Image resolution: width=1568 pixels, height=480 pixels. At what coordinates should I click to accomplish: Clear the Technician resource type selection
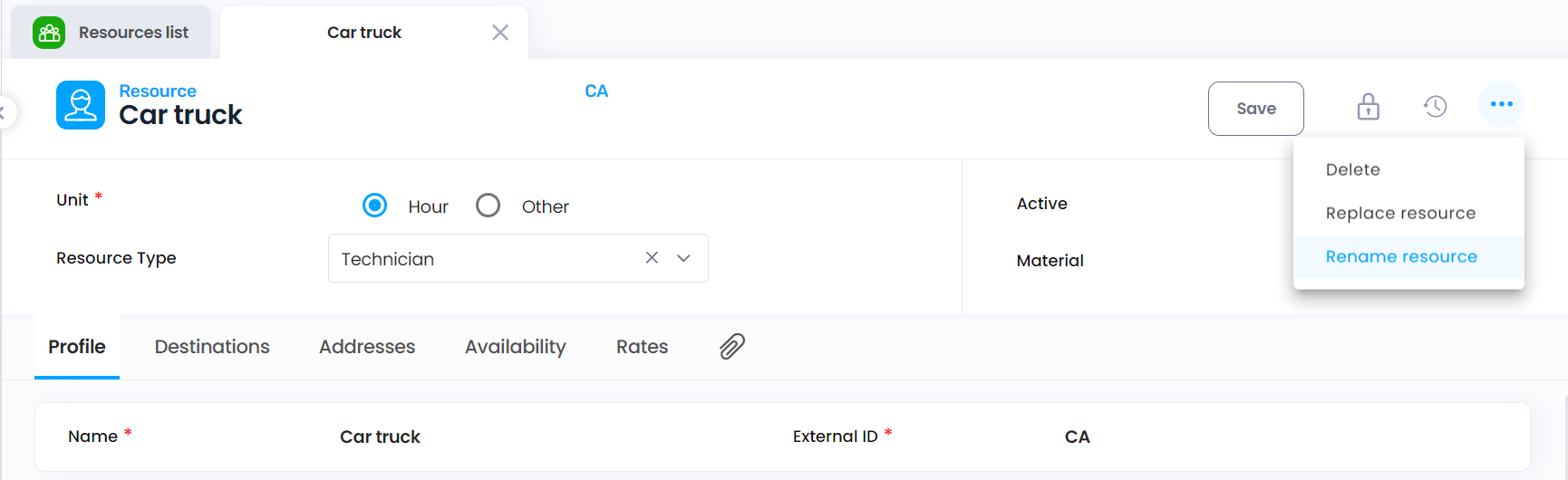(652, 258)
